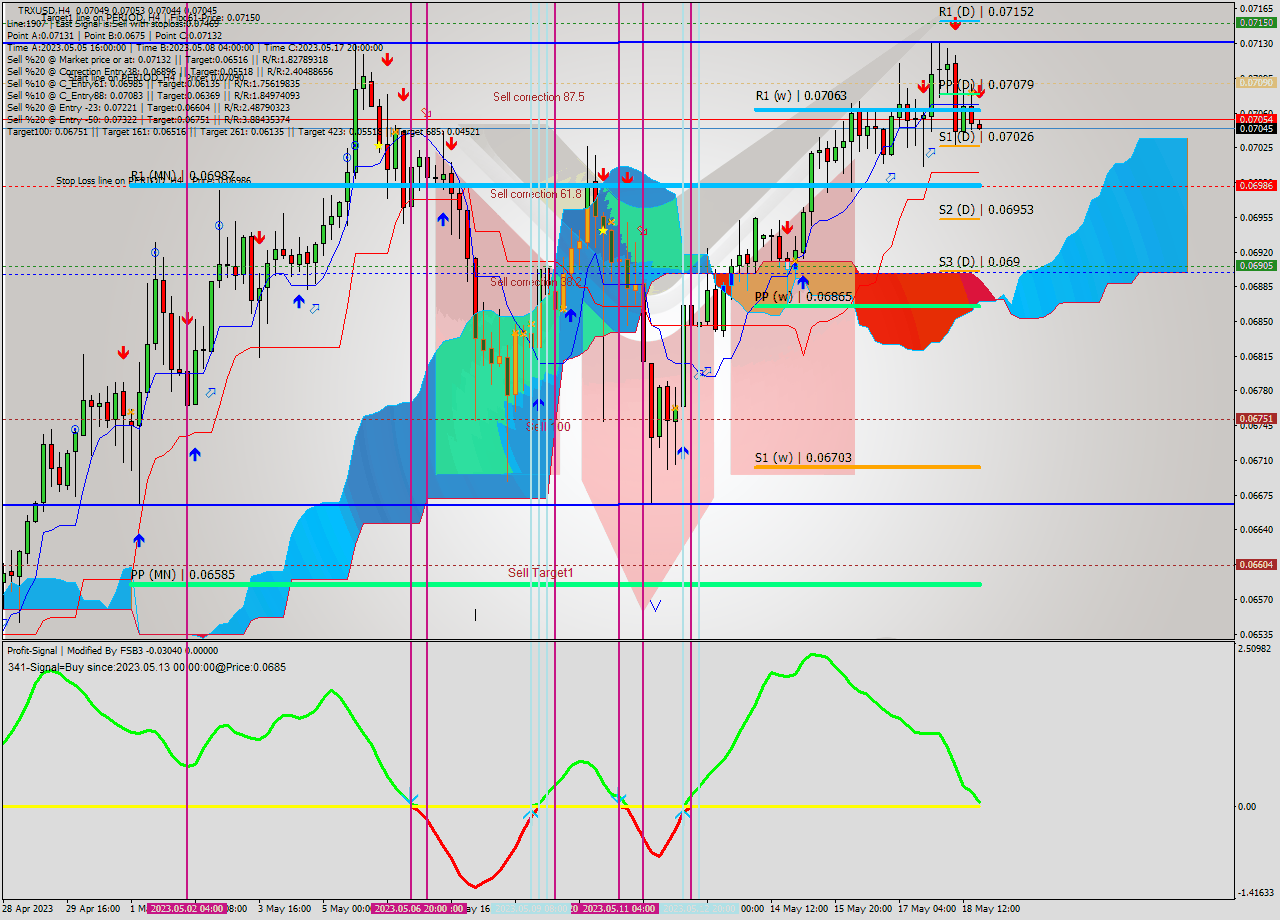Select the orange S1 (w) support line
Image resolution: width=1280 pixels, height=920 pixels.
(x=867, y=467)
